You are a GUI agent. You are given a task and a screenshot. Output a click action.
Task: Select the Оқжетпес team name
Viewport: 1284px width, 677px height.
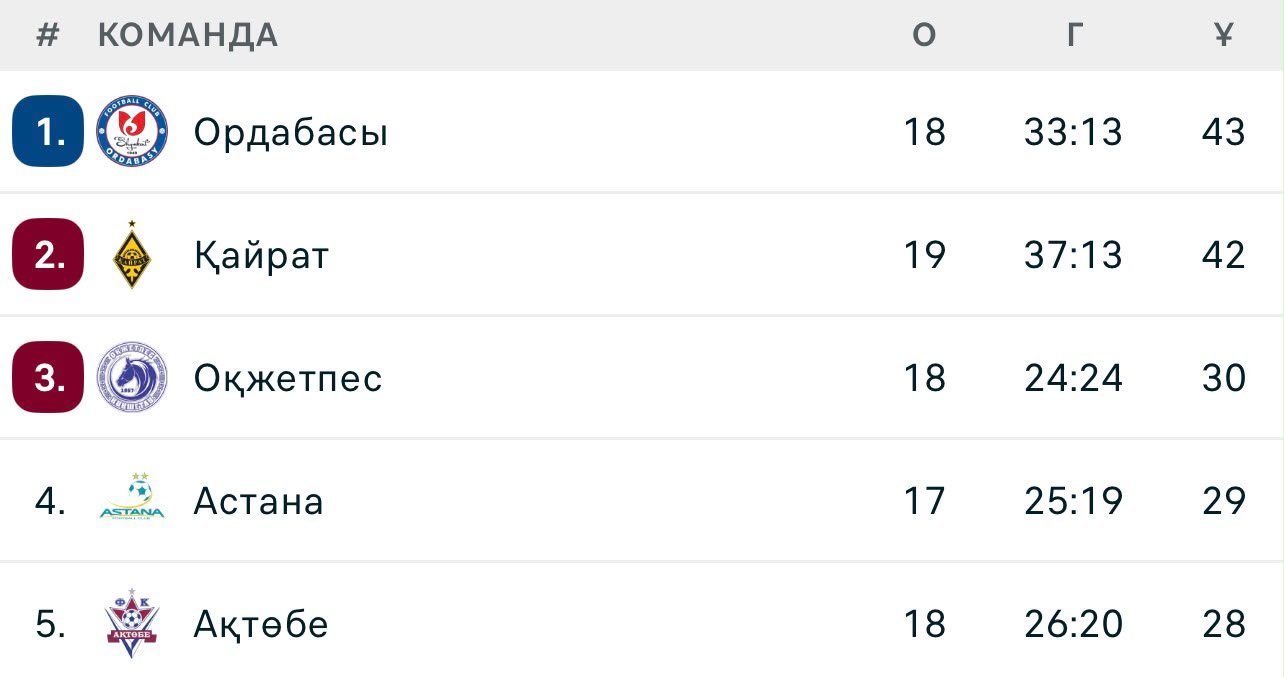pos(288,378)
